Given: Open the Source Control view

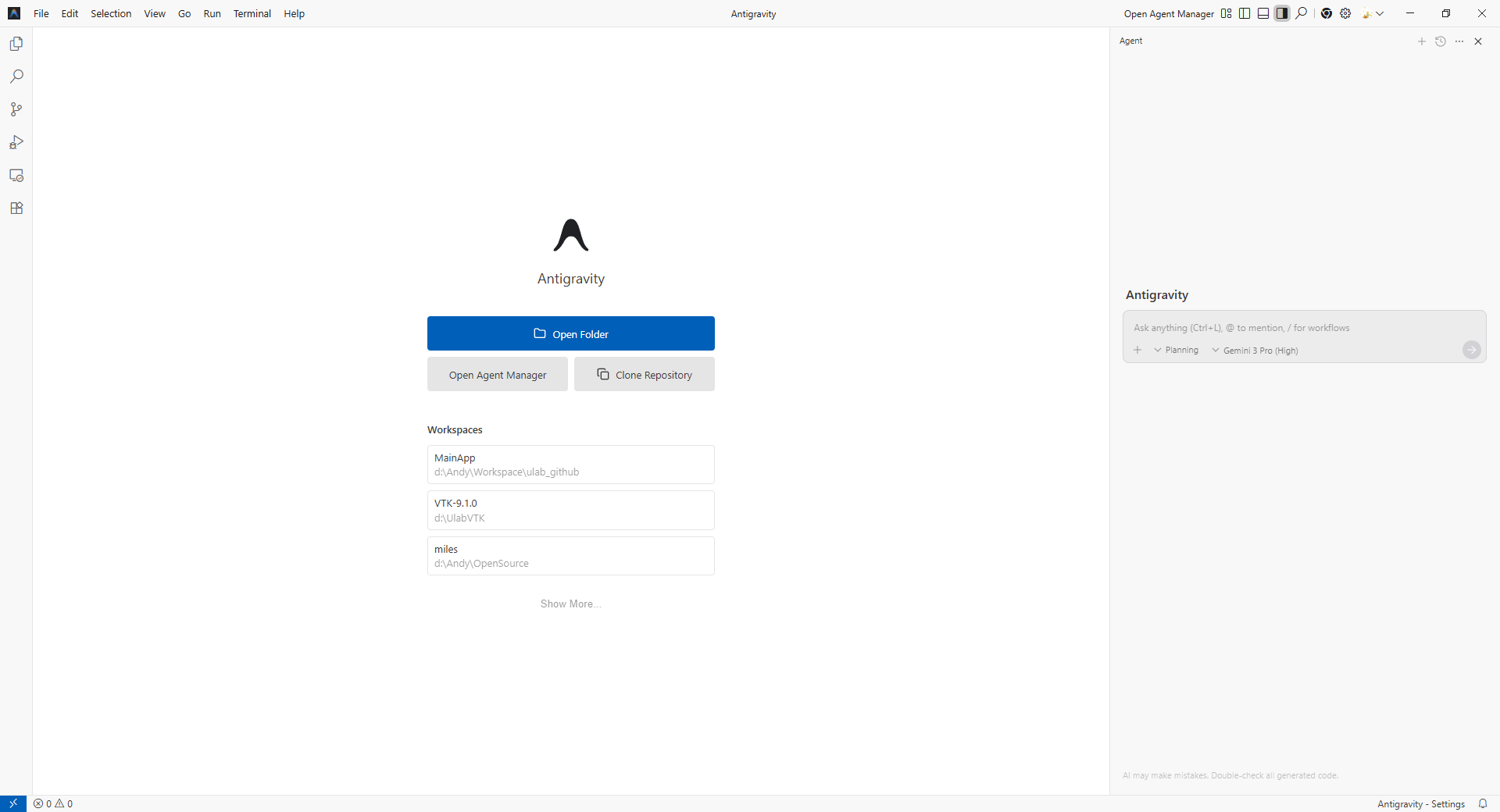Looking at the screenshot, I should point(16,109).
